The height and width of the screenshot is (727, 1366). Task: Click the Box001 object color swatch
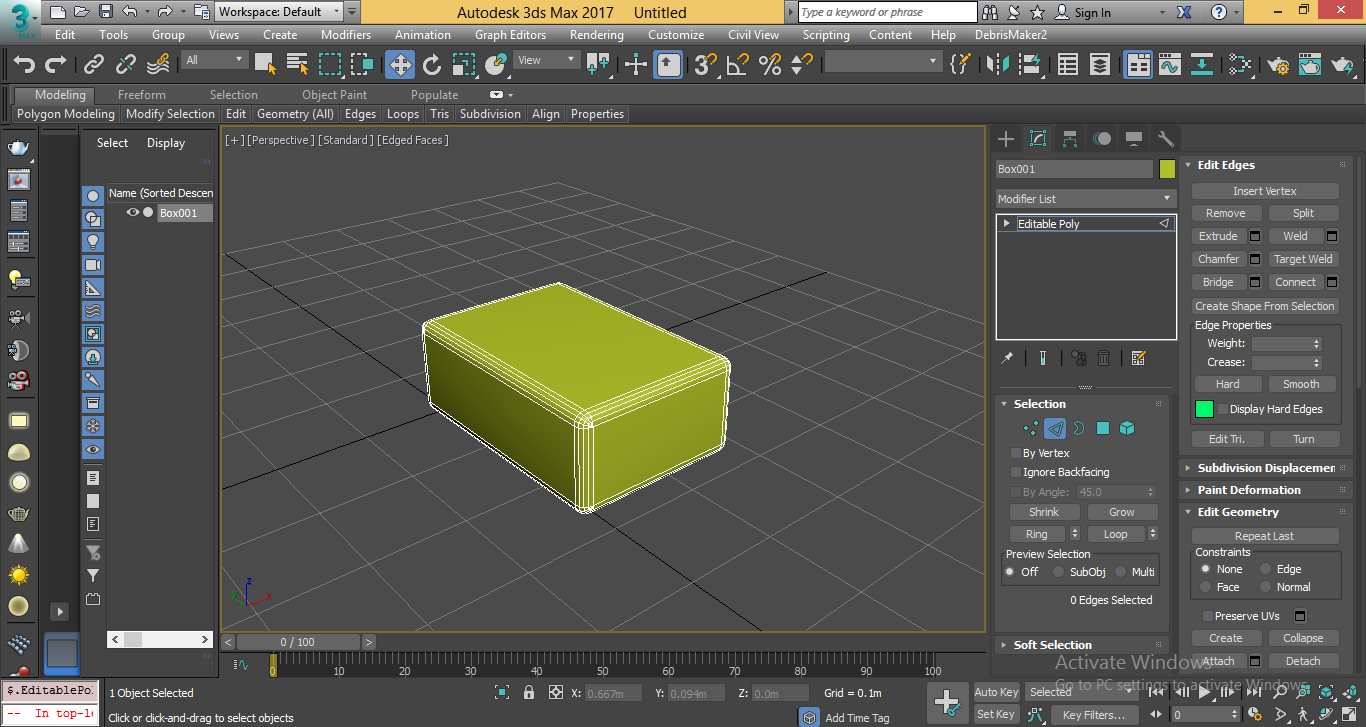[x=1167, y=169]
